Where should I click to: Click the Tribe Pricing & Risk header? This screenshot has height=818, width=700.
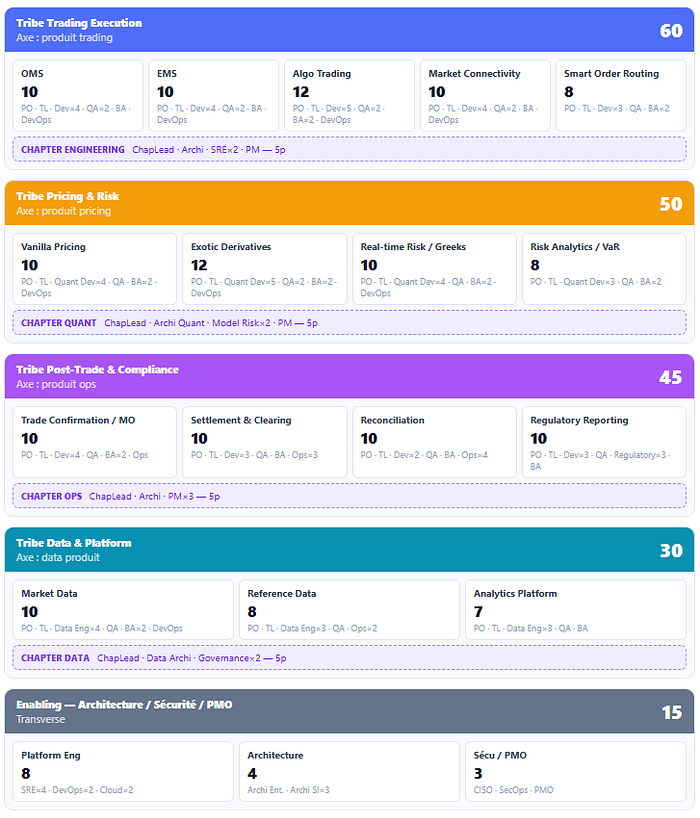349,203
